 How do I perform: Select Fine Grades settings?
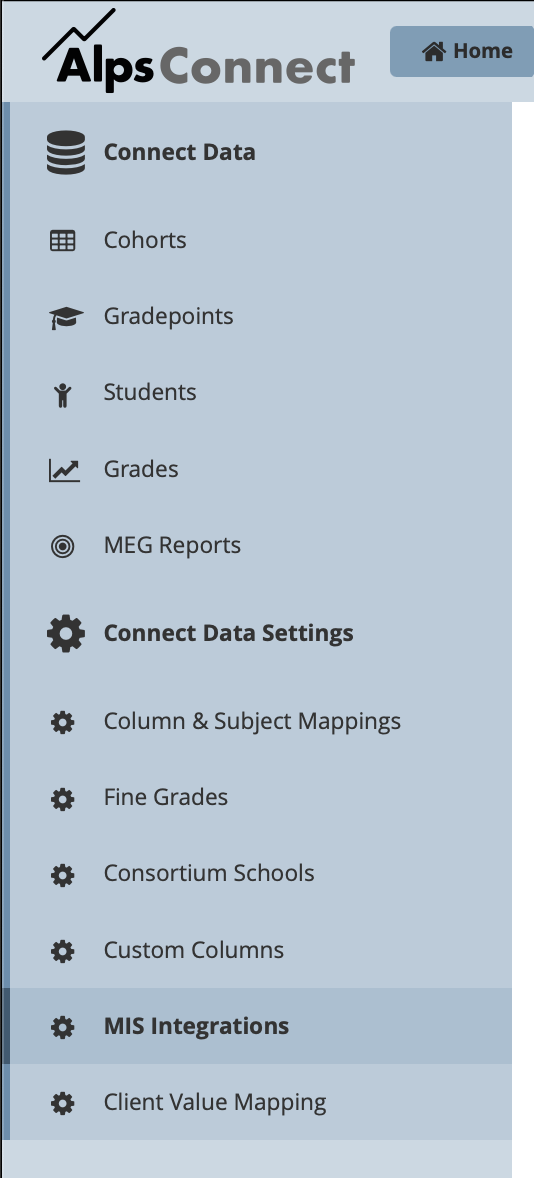click(166, 797)
